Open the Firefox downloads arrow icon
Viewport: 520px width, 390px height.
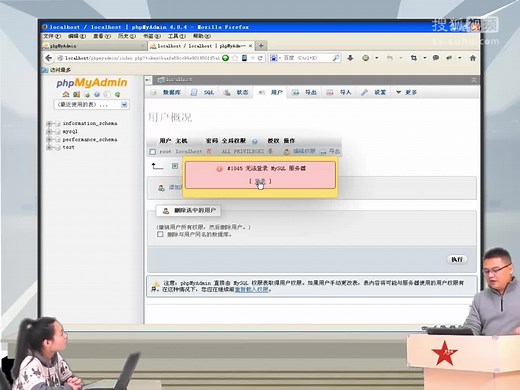click(x=350, y=58)
